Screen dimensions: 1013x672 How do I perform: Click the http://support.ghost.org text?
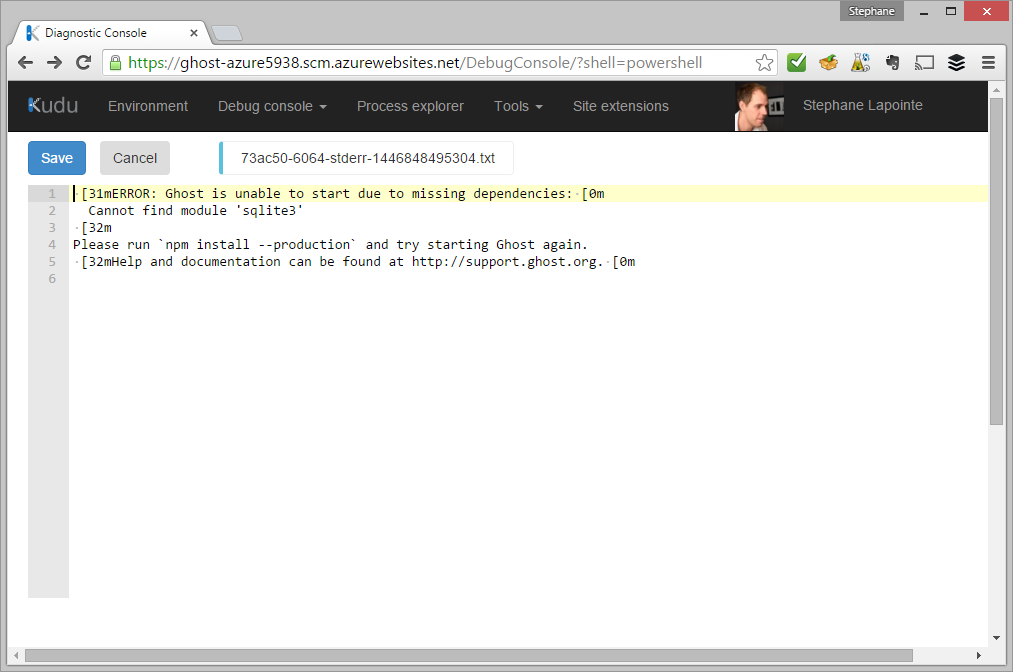point(503,262)
